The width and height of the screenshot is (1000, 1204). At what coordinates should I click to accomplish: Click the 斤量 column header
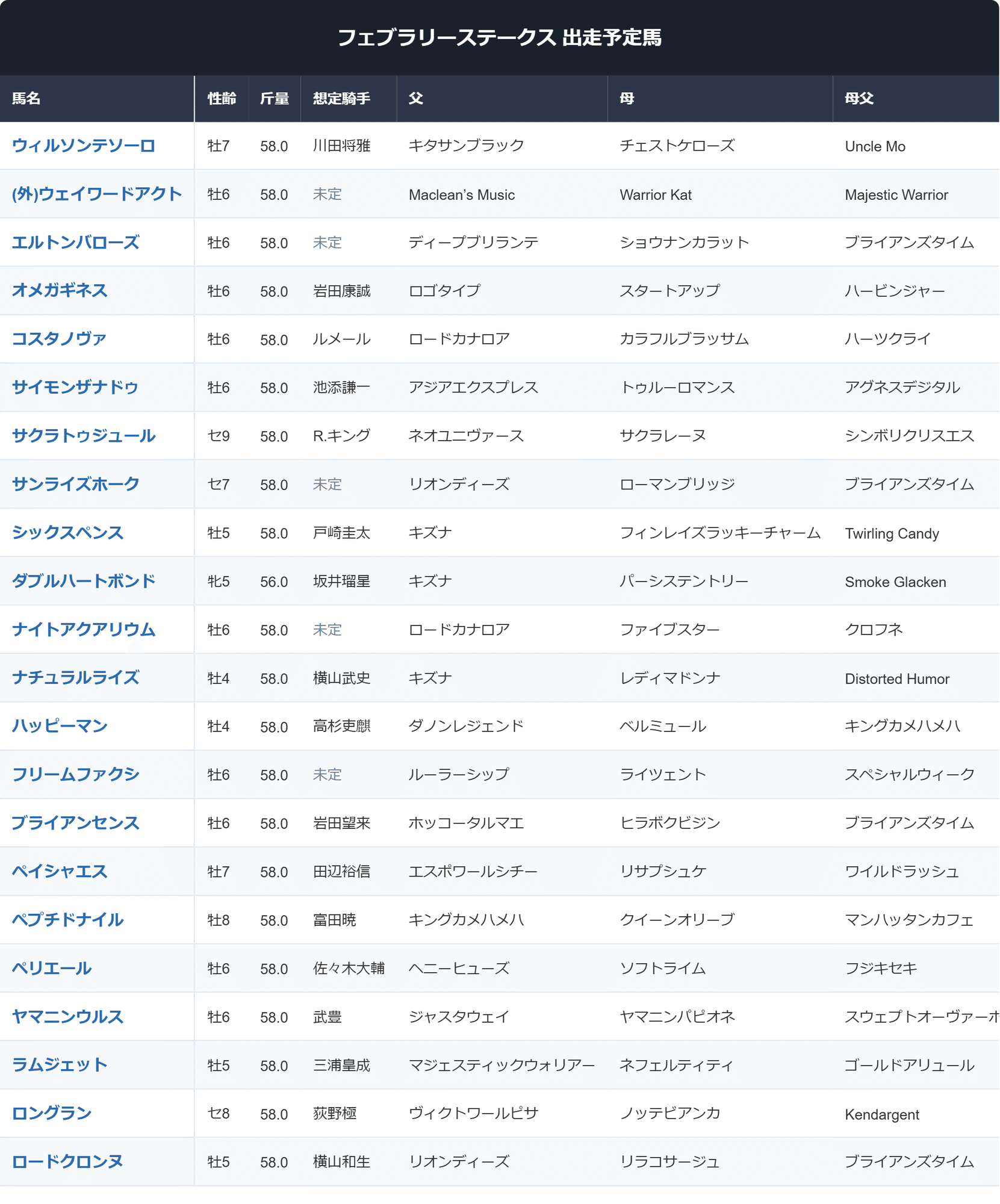274,99
